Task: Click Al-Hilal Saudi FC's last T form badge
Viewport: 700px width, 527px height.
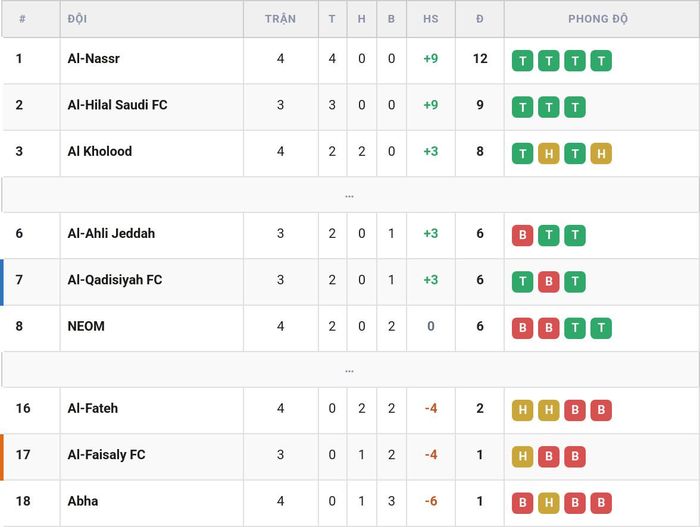Action: [x=575, y=107]
